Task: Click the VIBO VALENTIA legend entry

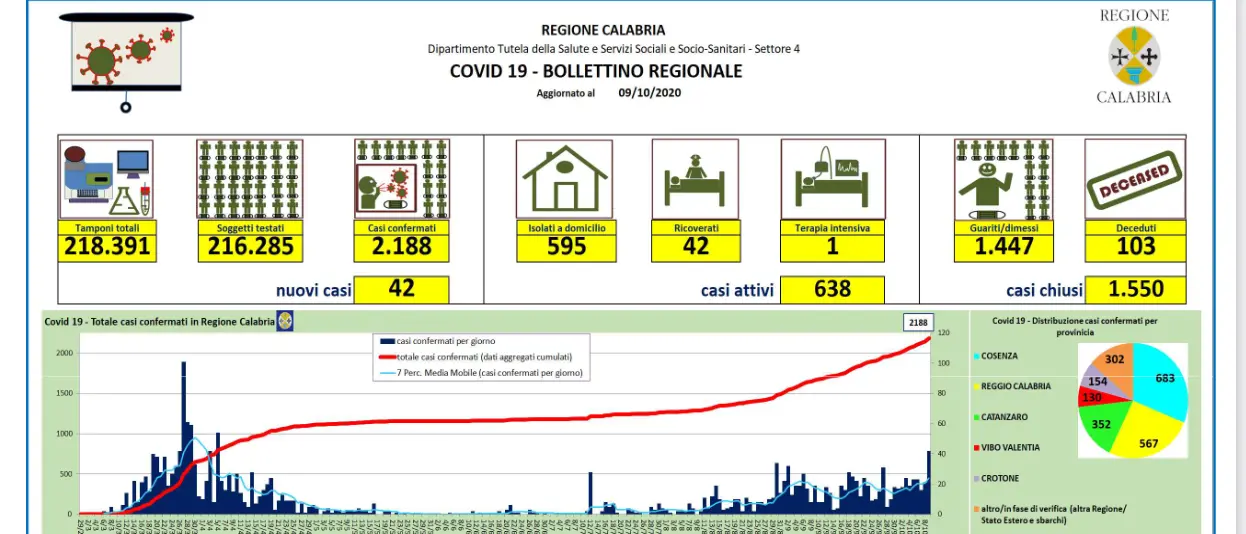Action: click(1006, 447)
